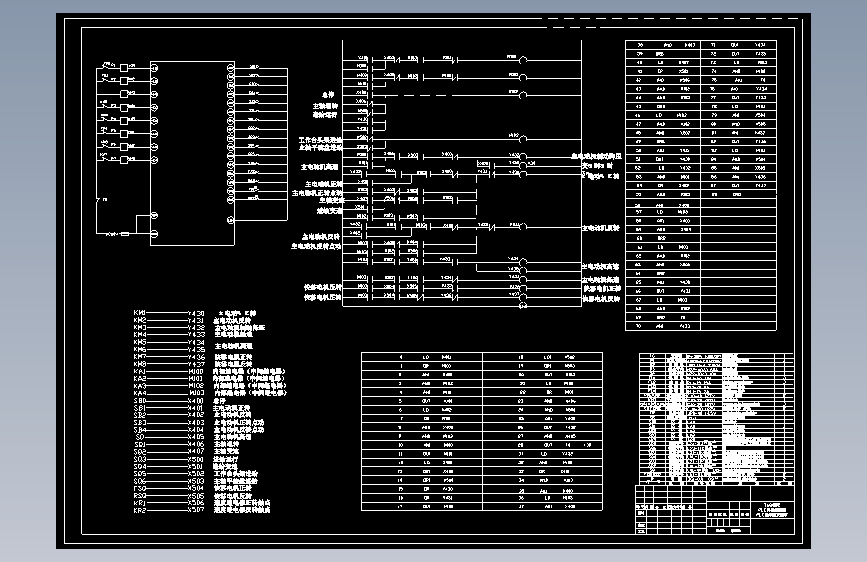Select the X507 input address
Viewport: 867px width, 562px height.
196,510
